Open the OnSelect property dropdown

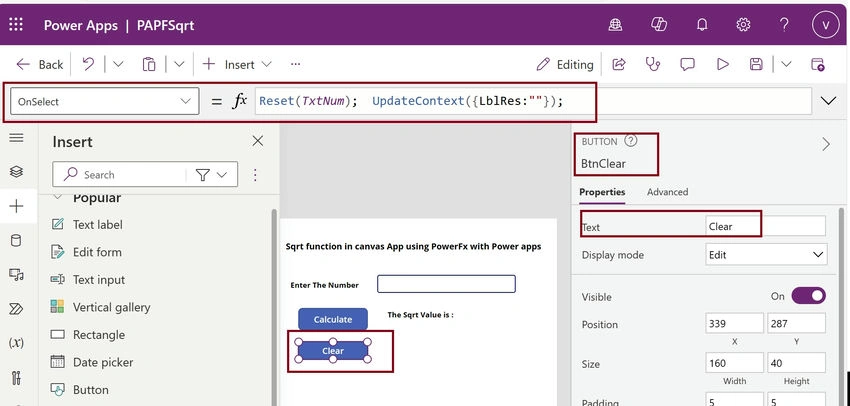pyautogui.click(x=105, y=101)
